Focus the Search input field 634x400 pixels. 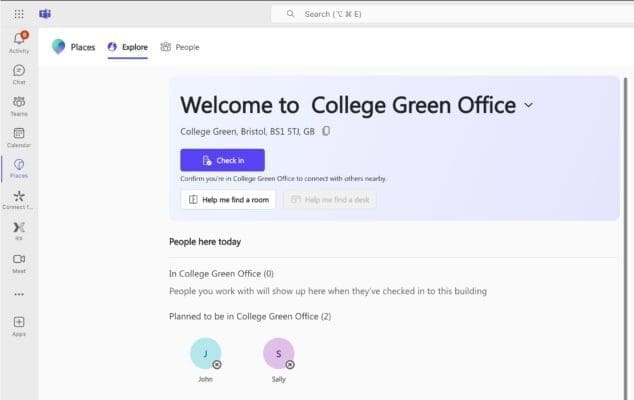click(452, 14)
